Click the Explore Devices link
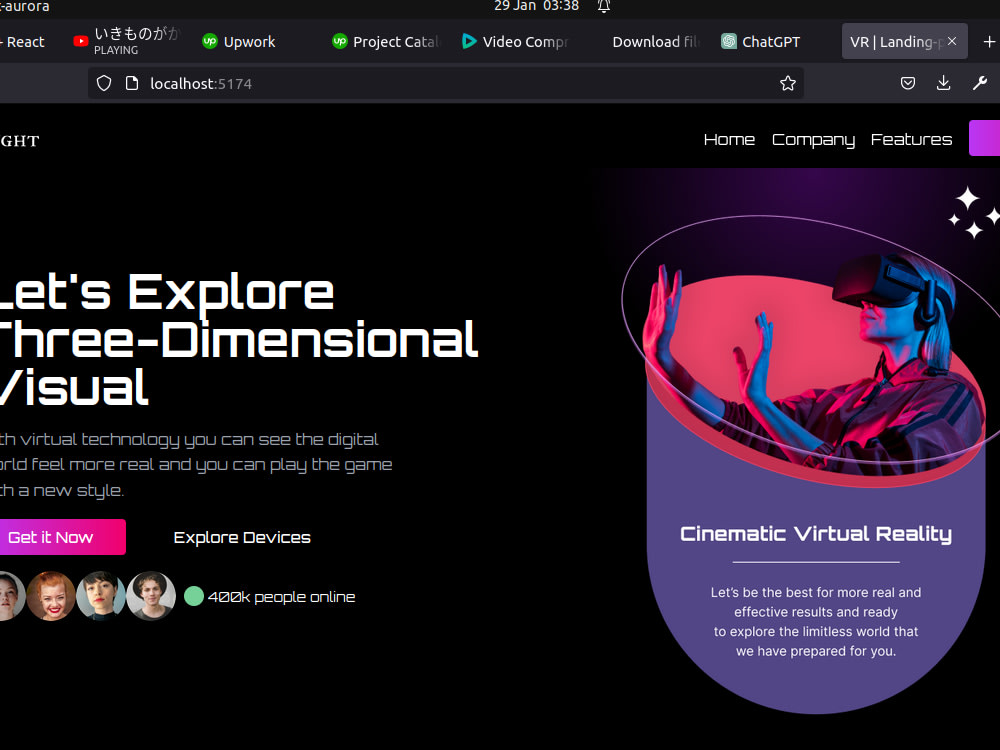The height and width of the screenshot is (750, 1000). (242, 538)
